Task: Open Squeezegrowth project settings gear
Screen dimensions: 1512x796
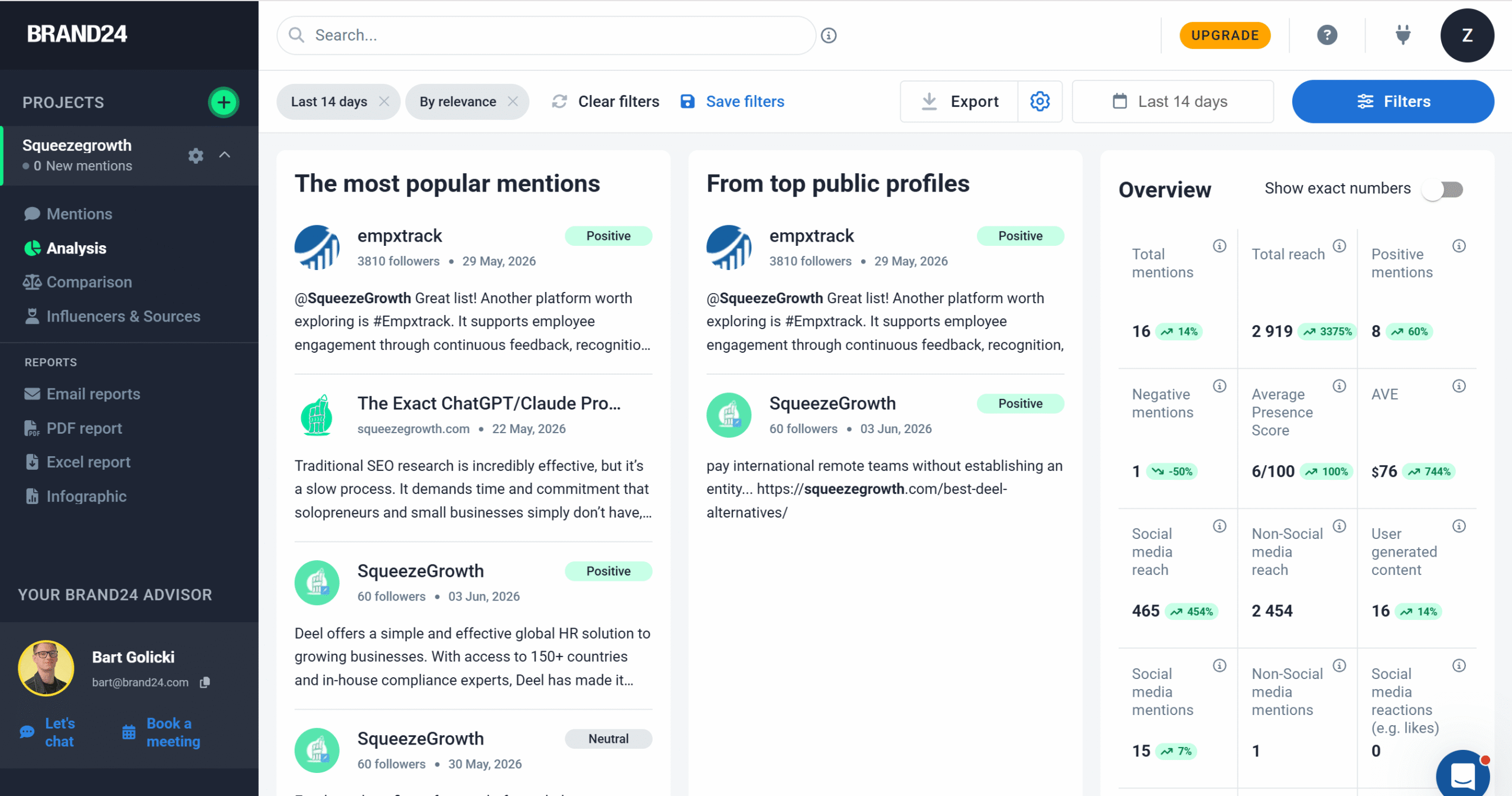Action: tap(195, 155)
